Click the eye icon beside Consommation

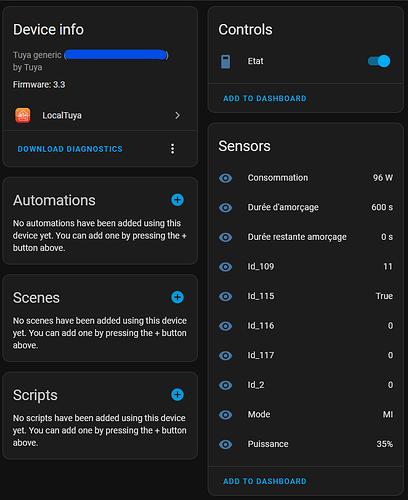[226, 178]
